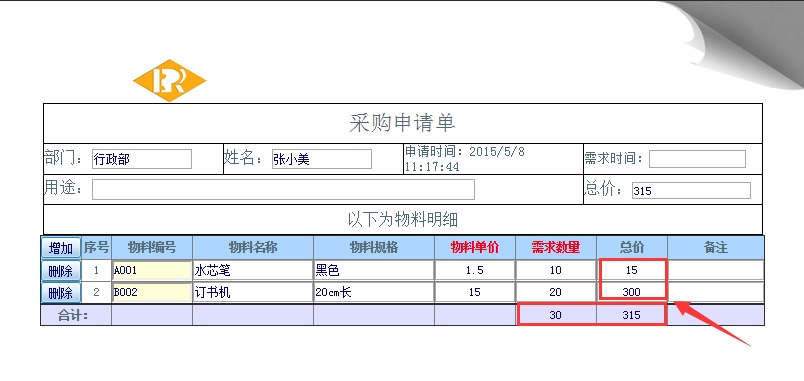Edit the 黑色 specification cell

(x=374, y=270)
